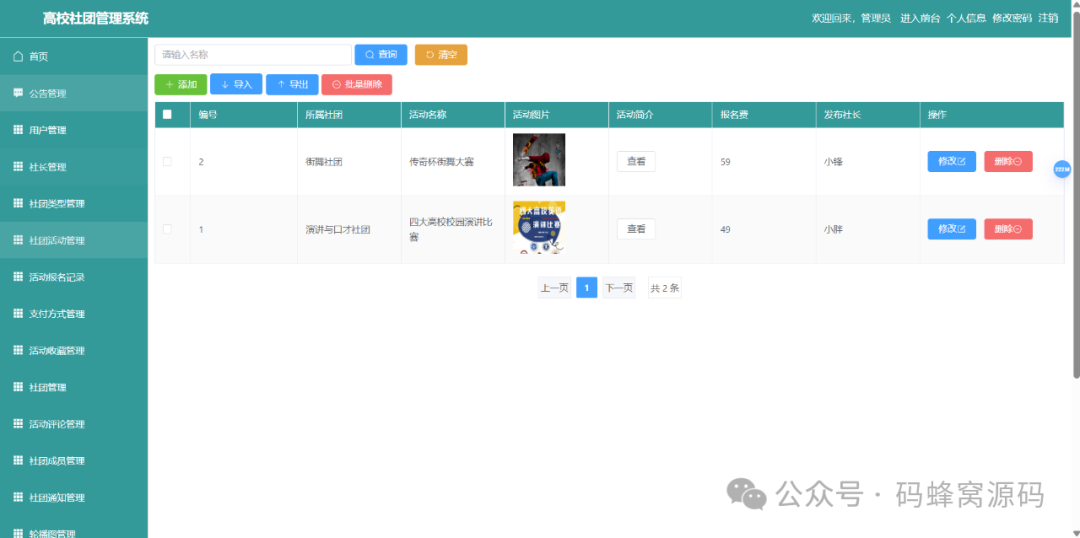This screenshot has height=538, width=1080.
Task: Click the grid icon beside 社团类型管理
Action: coord(18,203)
